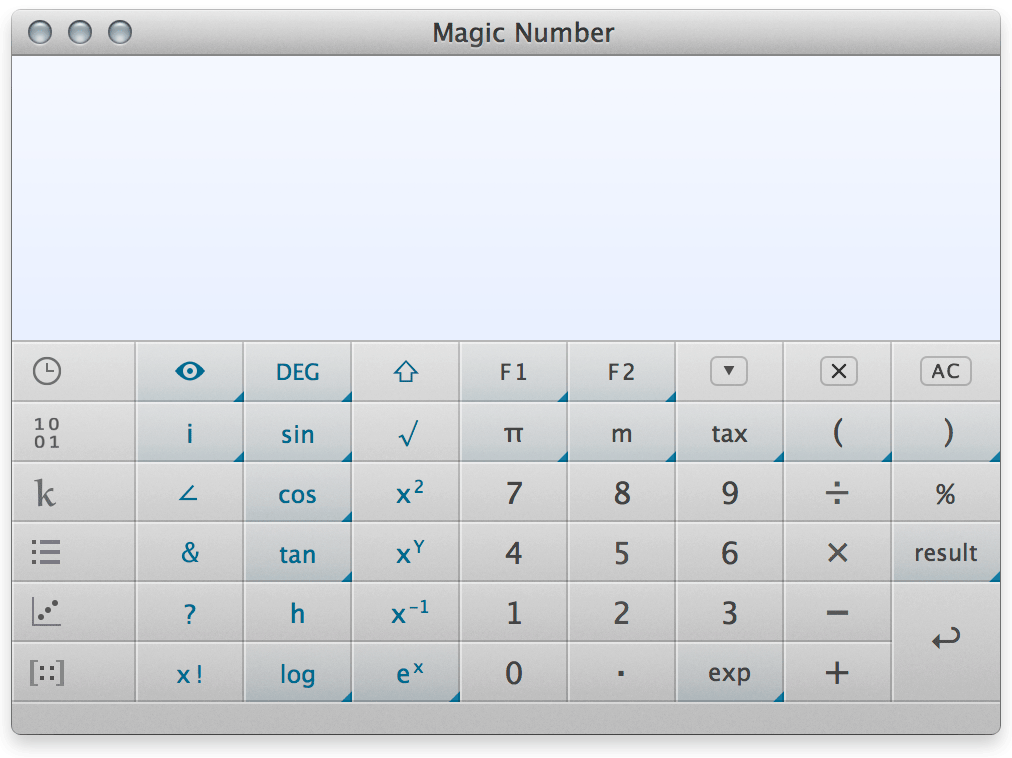The width and height of the screenshot is (1012, 758).
Task: Click inside the blank calculation display
Action: click(506, 198)
